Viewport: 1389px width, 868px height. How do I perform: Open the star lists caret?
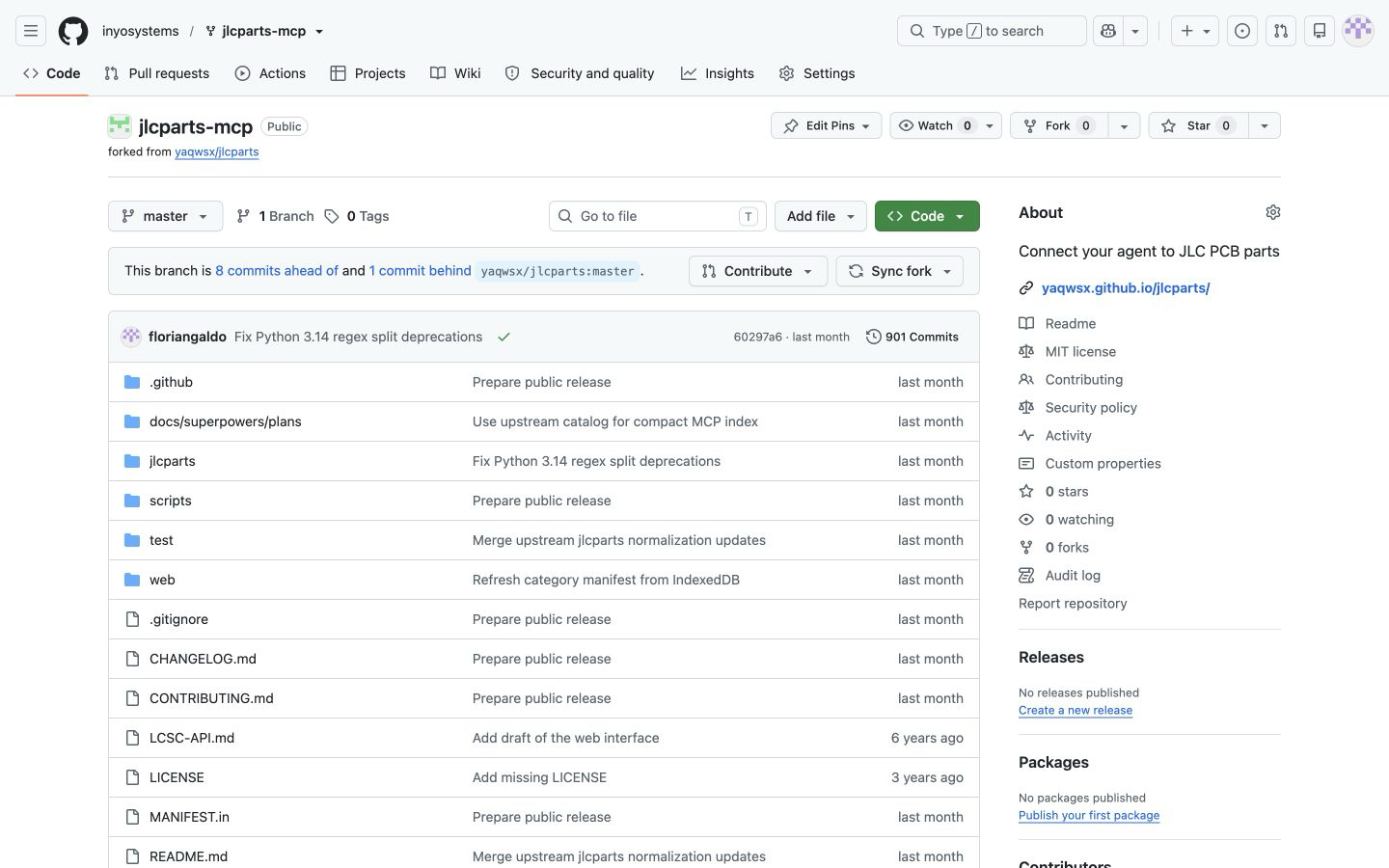[x=1265, y=125]
